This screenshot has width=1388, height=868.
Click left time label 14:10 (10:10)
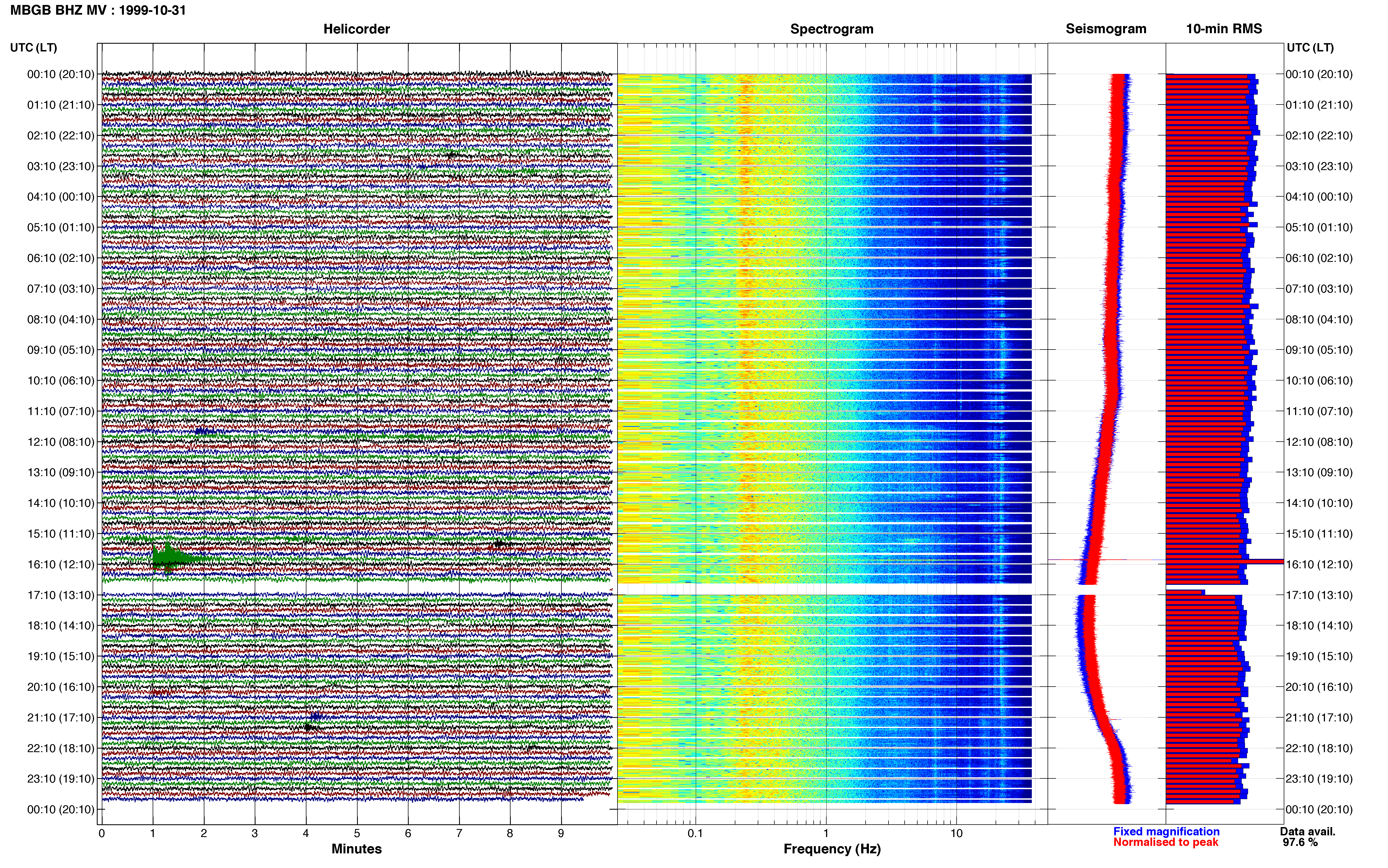click(x=61, y=503)
